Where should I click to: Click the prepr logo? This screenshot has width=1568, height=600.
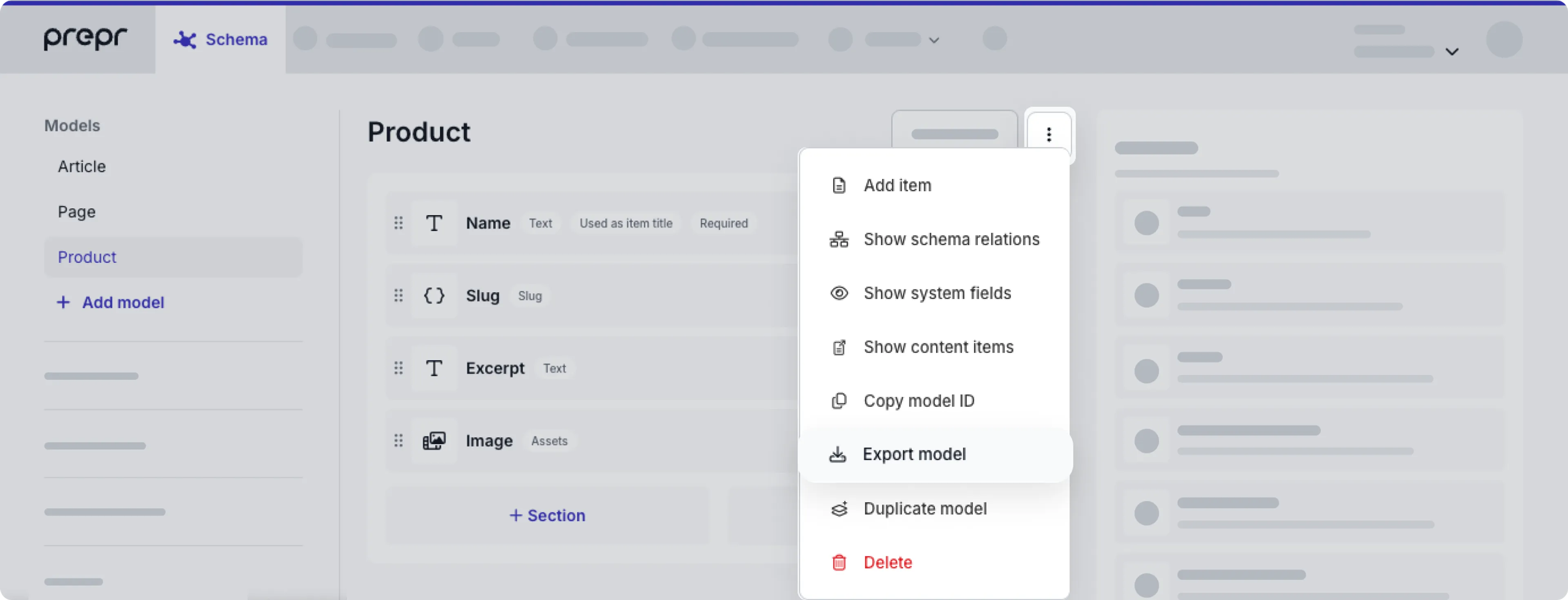tap(85, 38)
